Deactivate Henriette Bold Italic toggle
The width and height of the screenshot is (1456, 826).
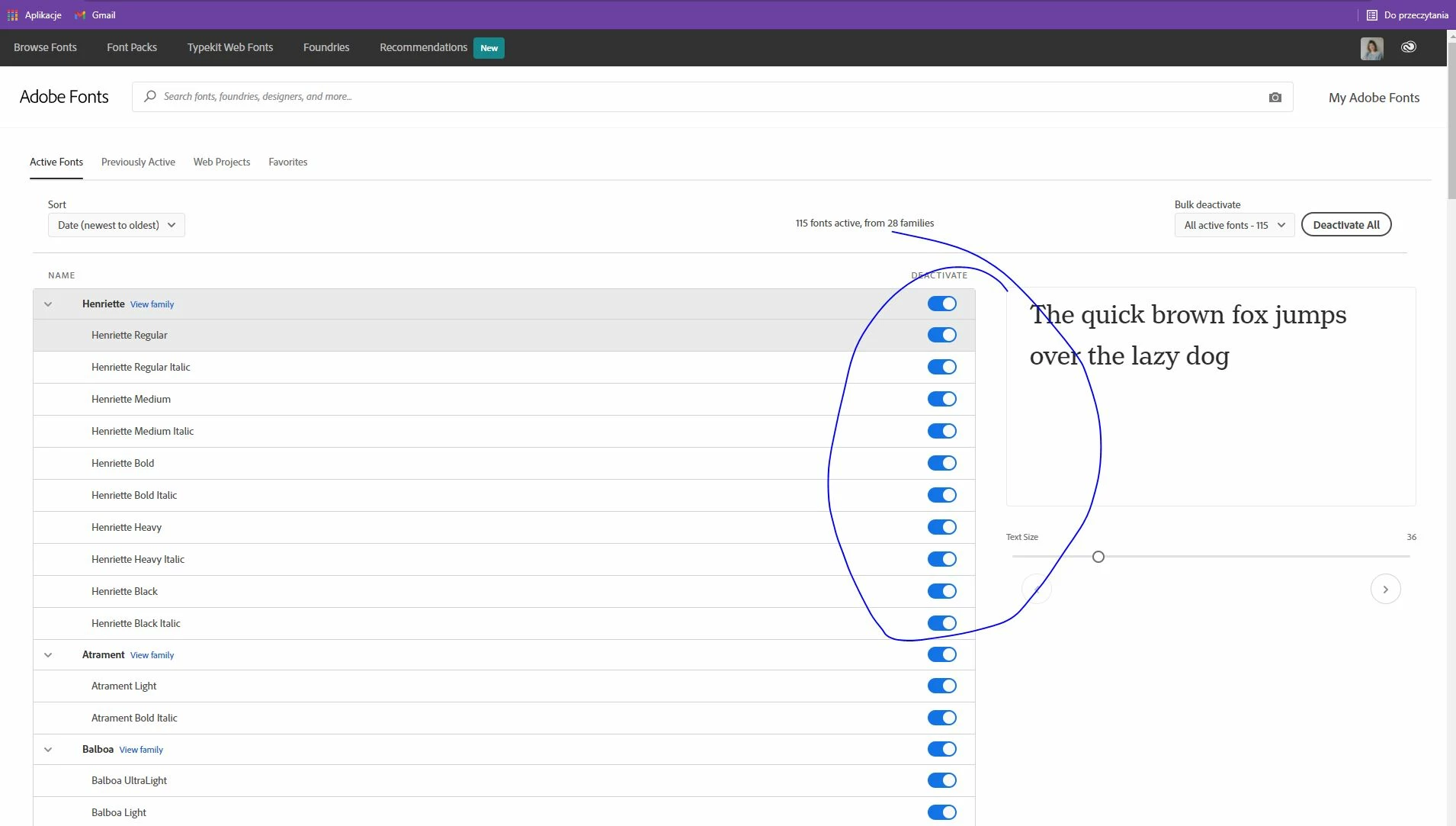pyautogui.click(x=941, y=495)
